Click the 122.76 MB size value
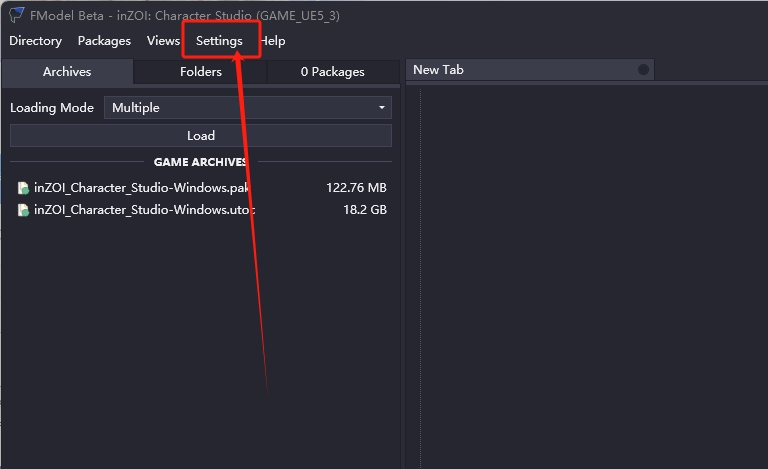The image size is (768, 469). coord(356,188)
